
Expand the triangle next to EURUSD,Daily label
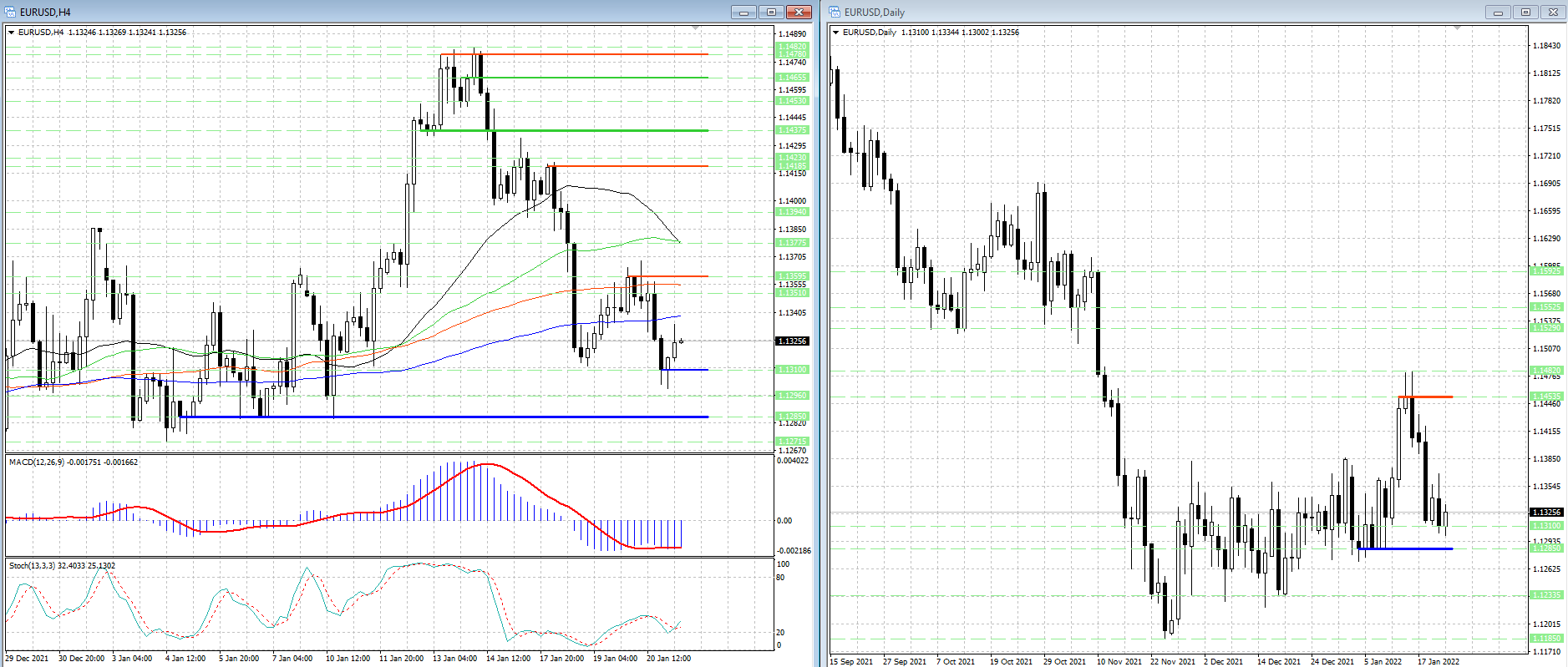(x=836, y=33)
